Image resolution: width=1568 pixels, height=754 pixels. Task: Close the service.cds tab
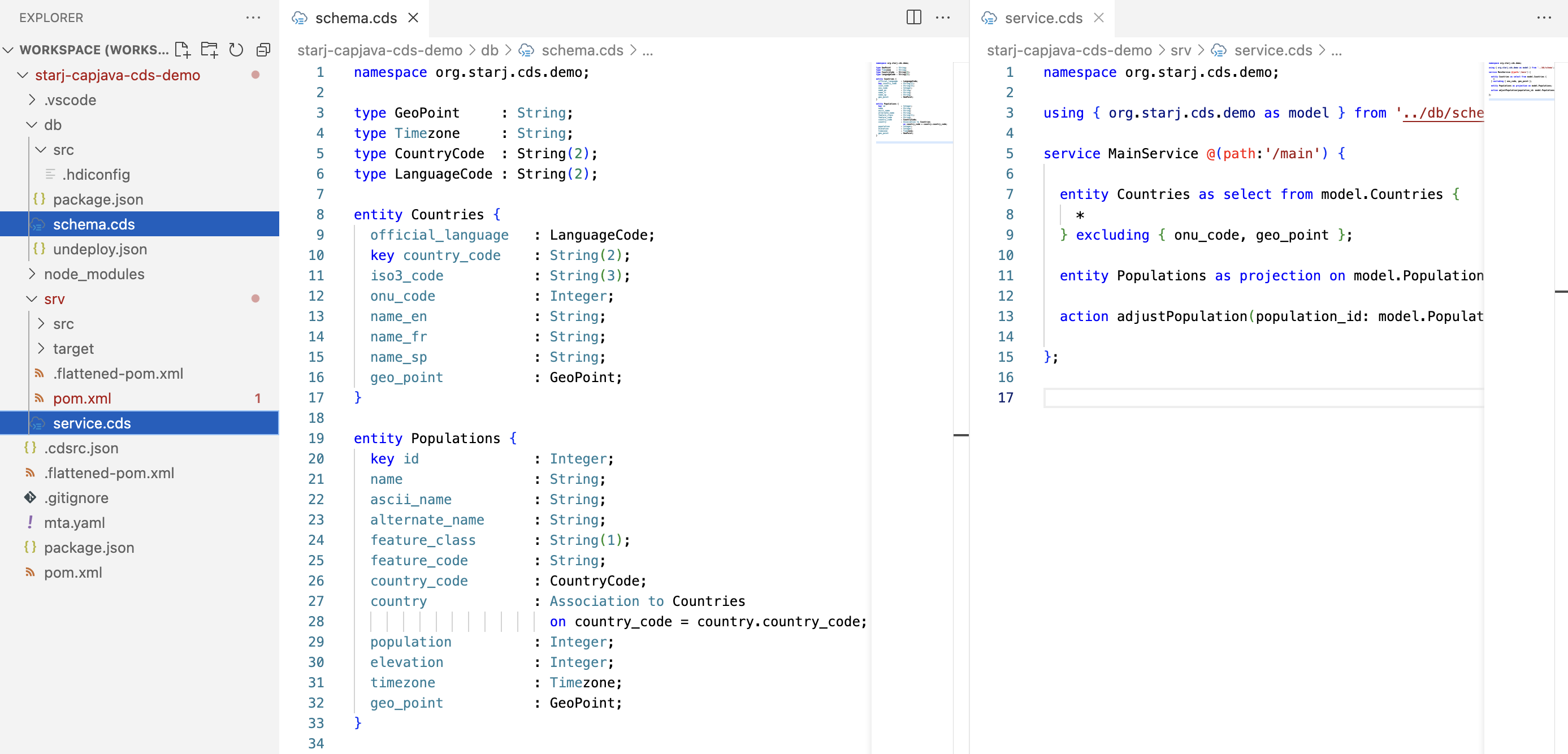tap(1099, 18)
